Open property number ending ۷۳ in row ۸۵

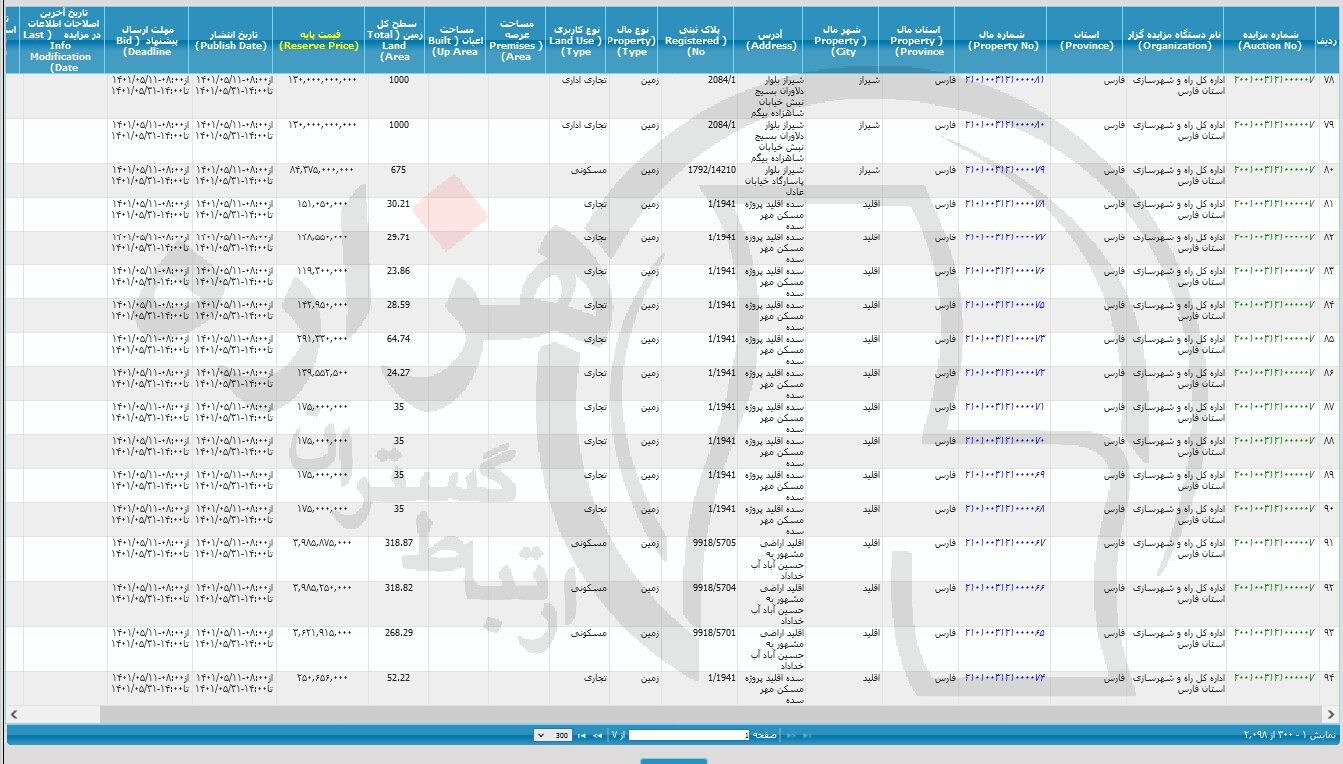click(x=1004, y=339)
